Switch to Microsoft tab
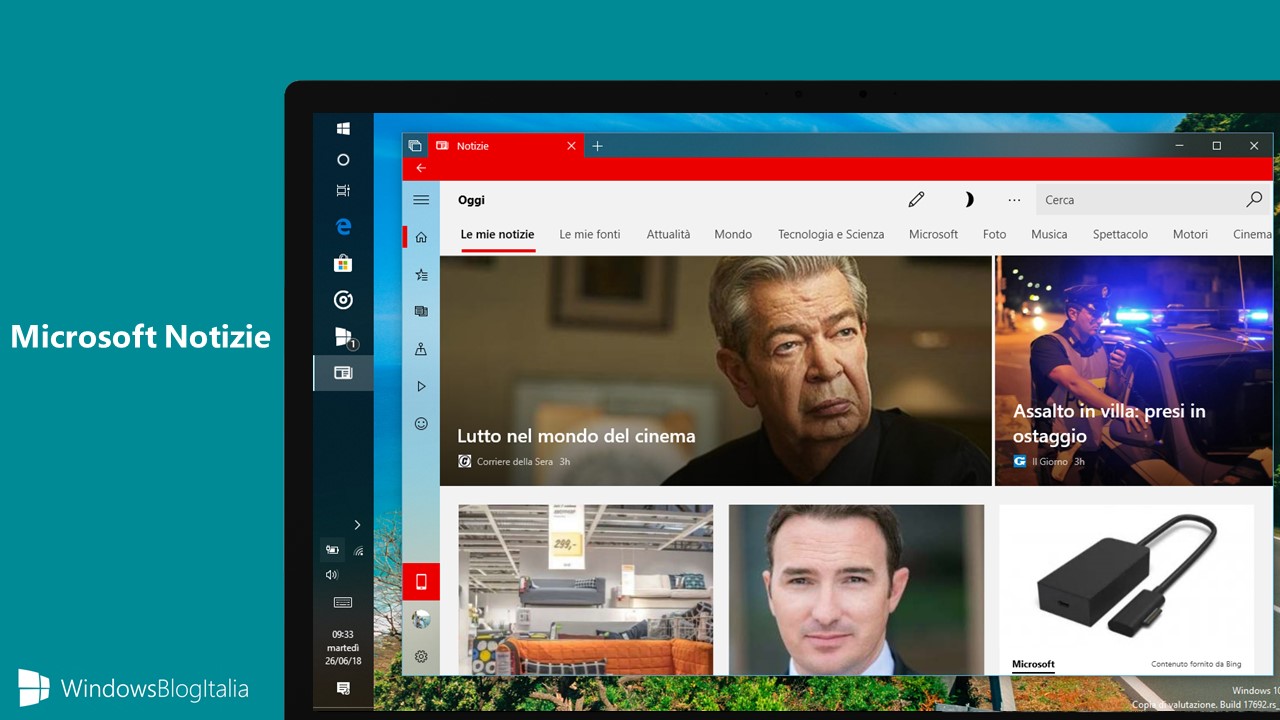The height and width of the screenshot is (720, 1280). [933, 234]
